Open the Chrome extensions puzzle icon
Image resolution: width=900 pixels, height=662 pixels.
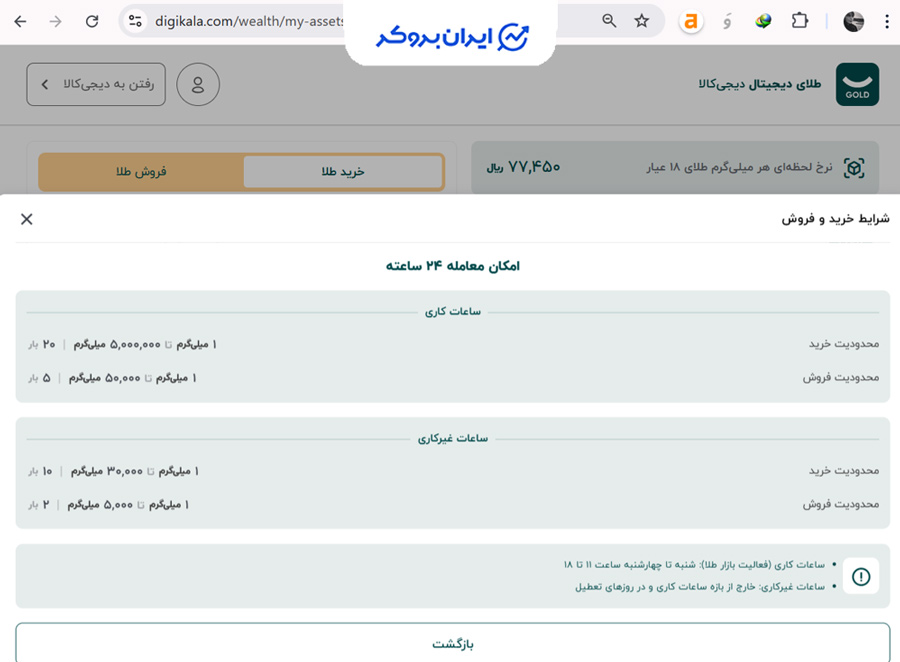click(799, 20)
